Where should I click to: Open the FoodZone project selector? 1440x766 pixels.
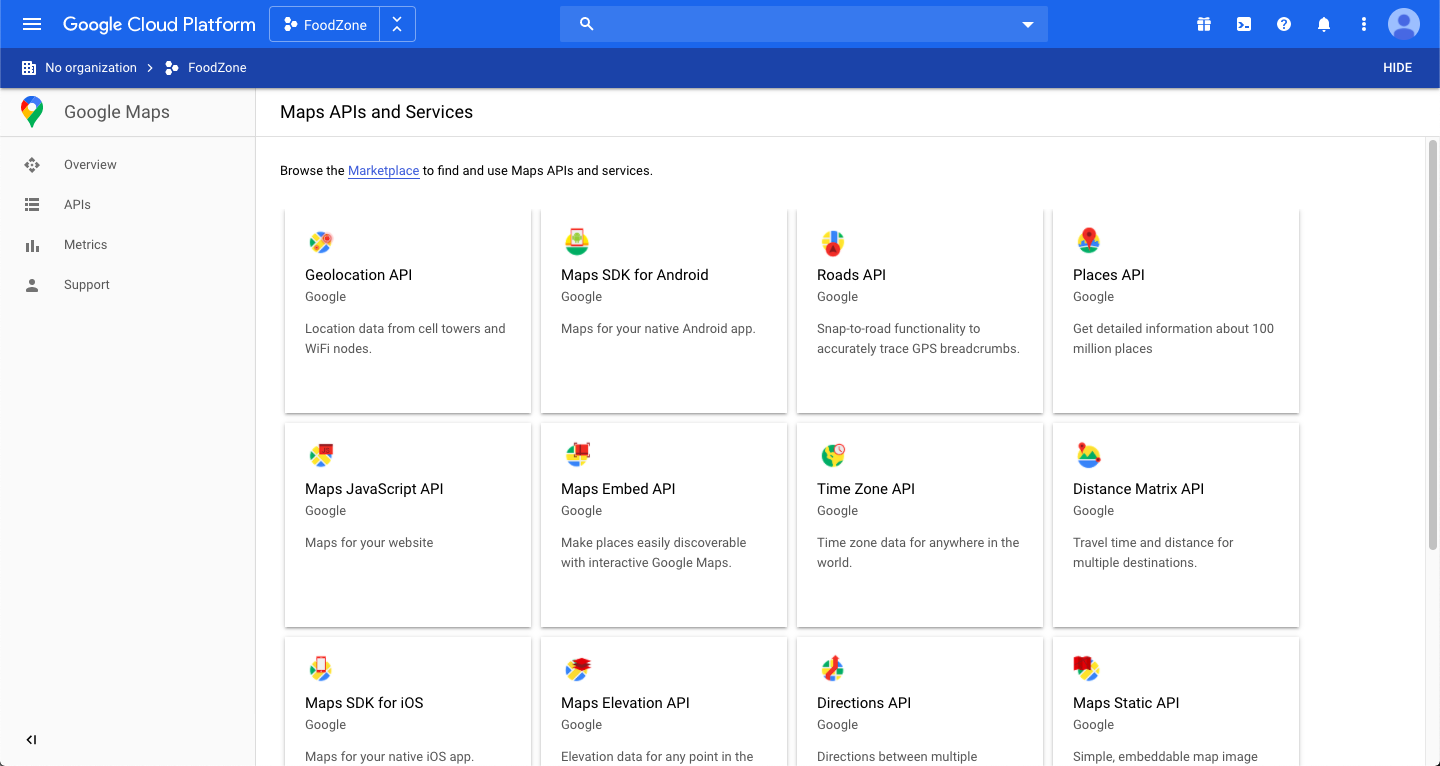pos(325,24)
